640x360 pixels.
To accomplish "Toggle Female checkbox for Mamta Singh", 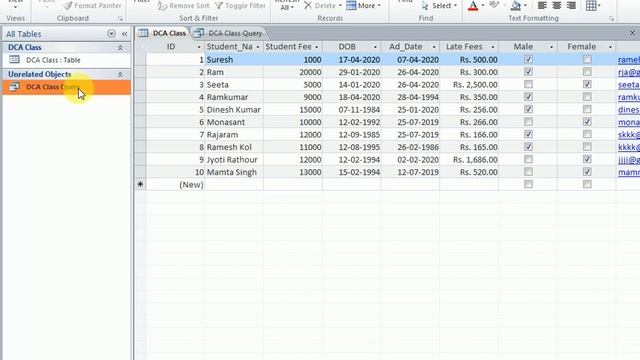I will [x=587, y=172].
